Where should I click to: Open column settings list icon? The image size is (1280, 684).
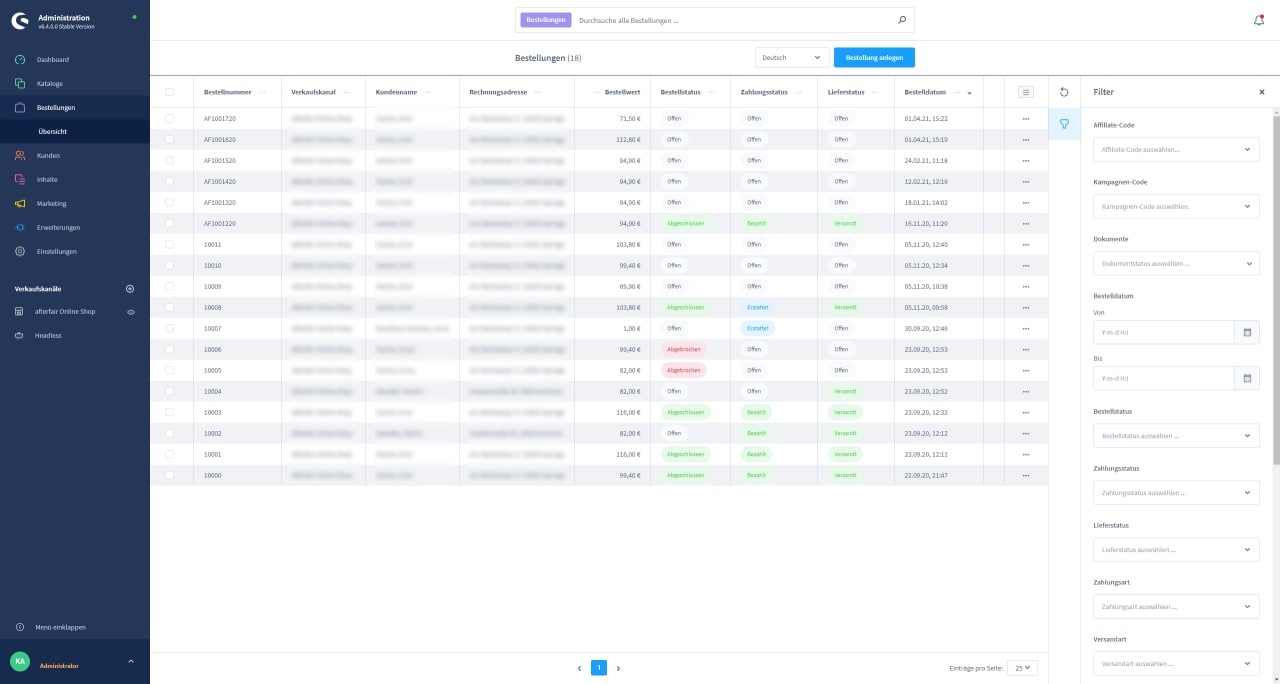point(1026,92)
